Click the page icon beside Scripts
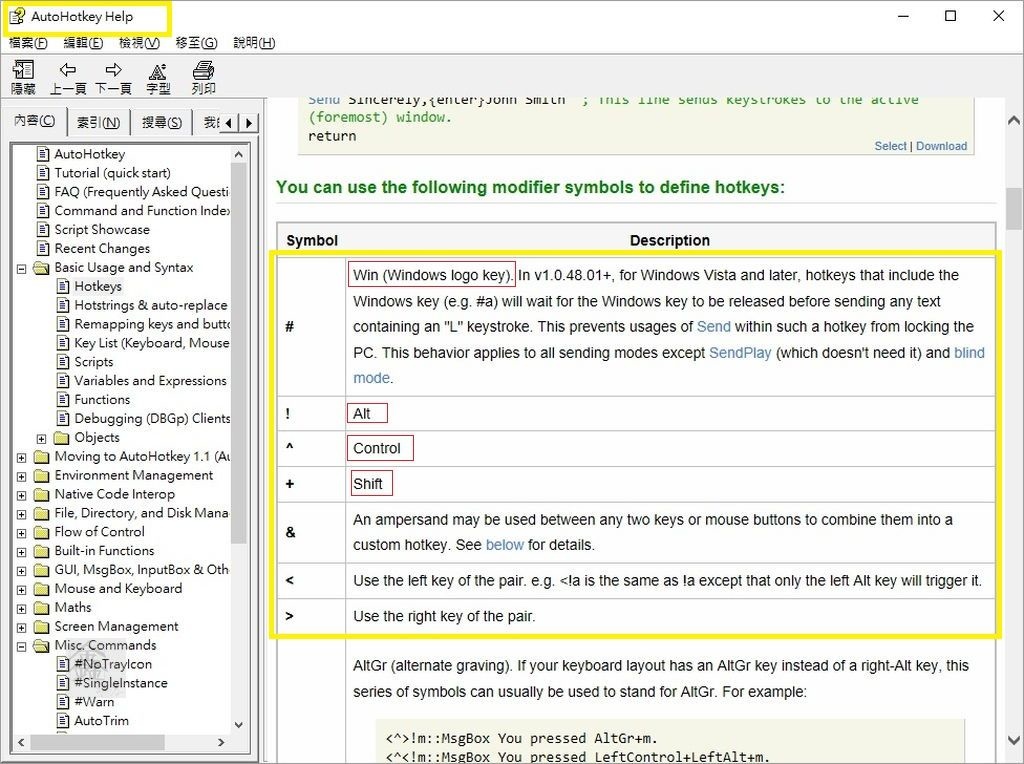 tap(63, 362)
